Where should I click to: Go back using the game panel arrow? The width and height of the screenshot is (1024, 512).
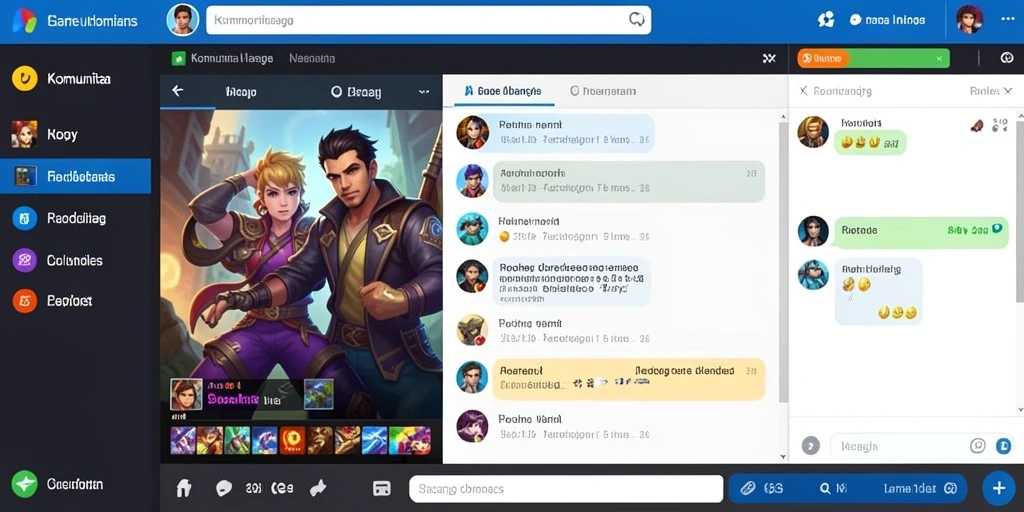177,91
